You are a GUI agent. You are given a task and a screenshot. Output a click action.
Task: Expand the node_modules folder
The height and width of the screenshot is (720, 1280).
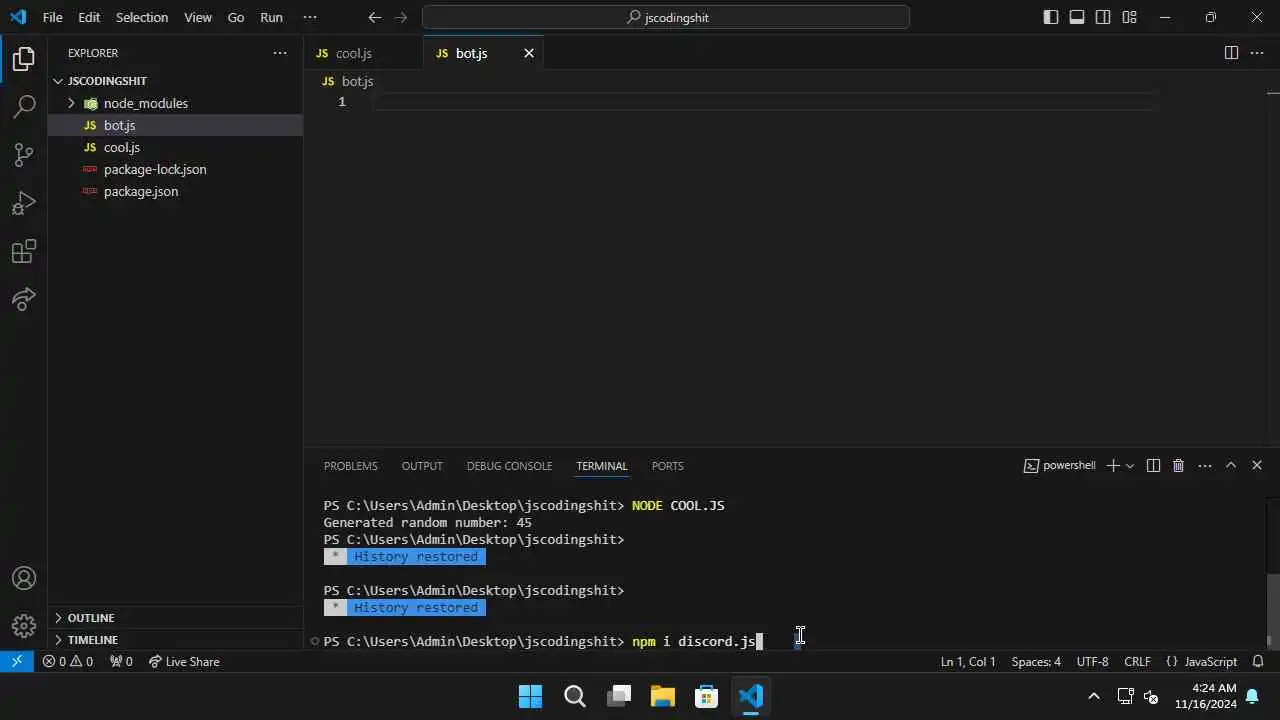click(x=71, y=103)
